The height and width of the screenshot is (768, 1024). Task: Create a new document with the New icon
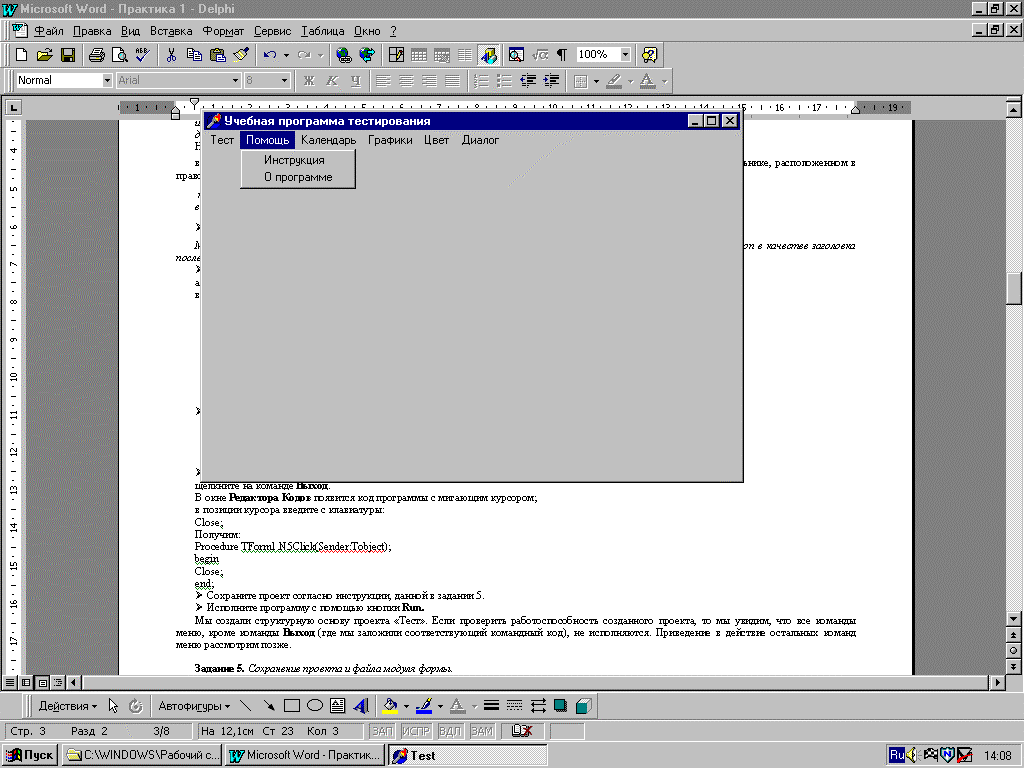(x=22, y=55)
